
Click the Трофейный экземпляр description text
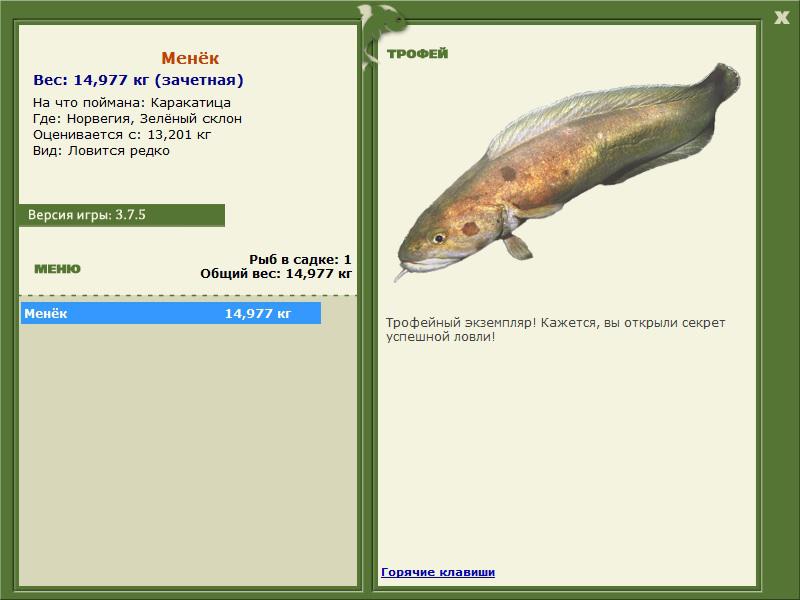coord(555,330)
